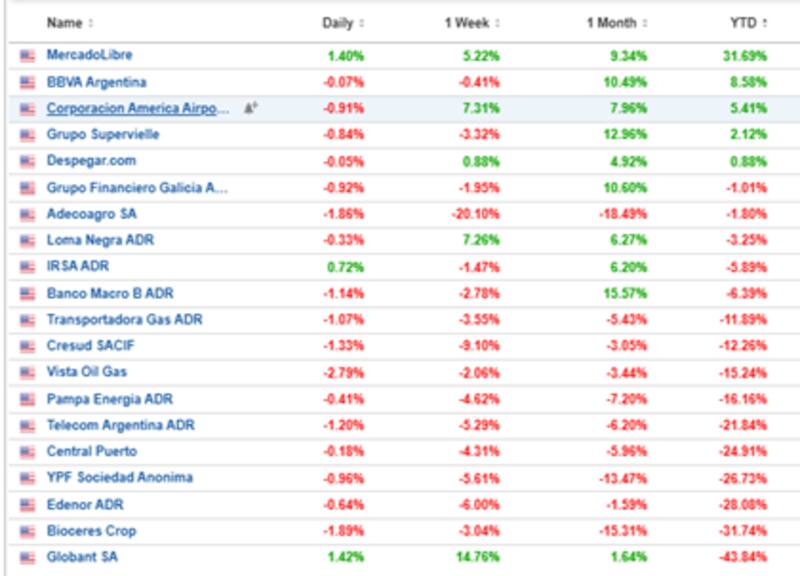Open the Telecom Argentina ADR page
Image resolution: width=800 pixels, height=576 pixels.
120,425
